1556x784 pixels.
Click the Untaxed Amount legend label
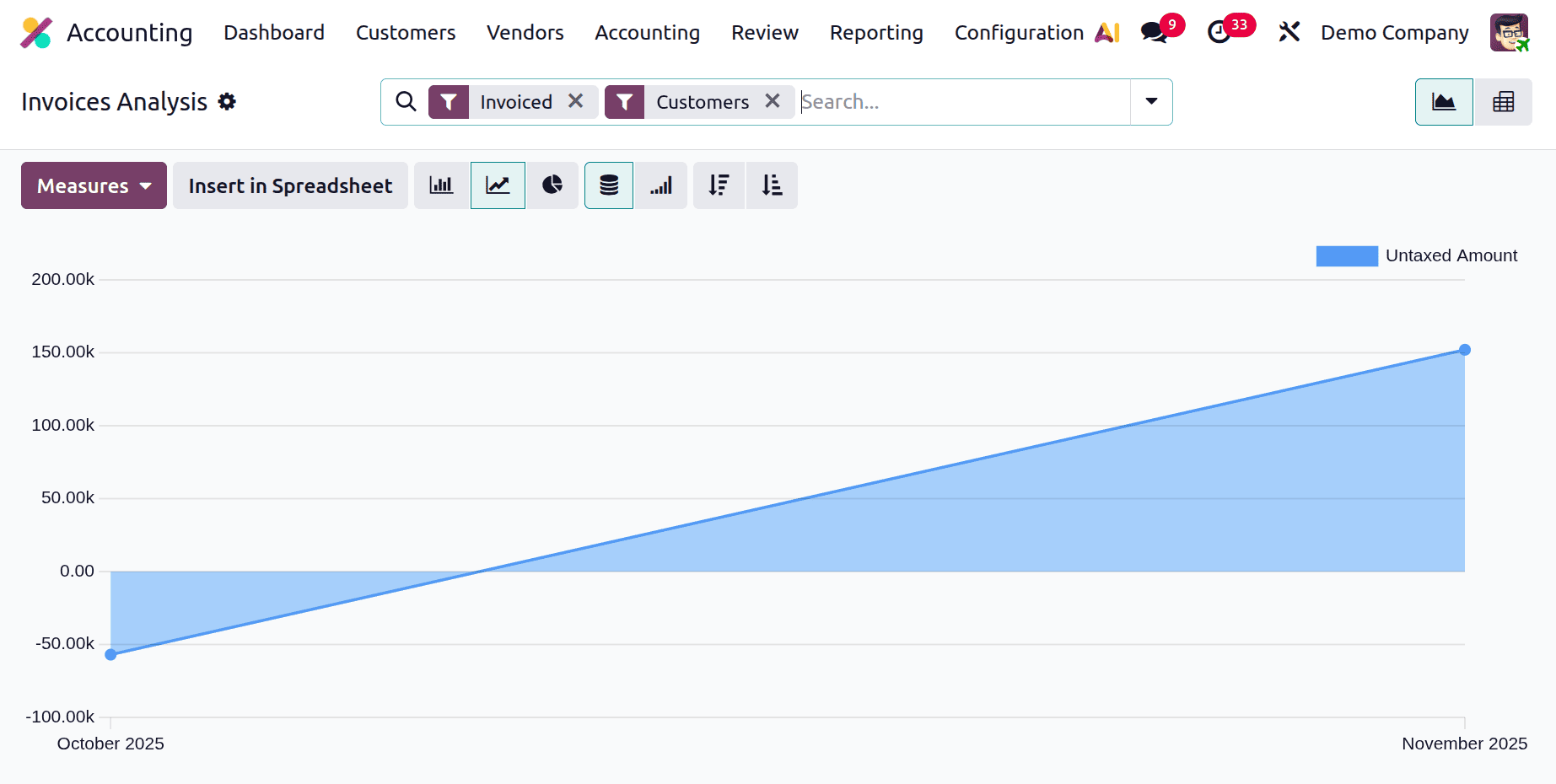1451,255
